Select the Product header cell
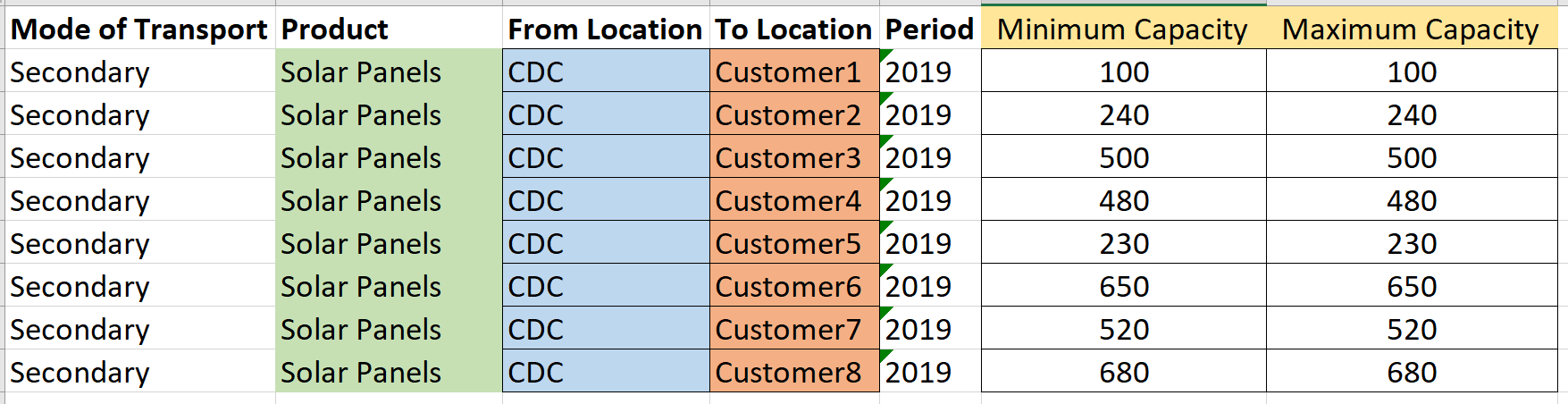The image size is (1568, 404). (x=389, y=29)
